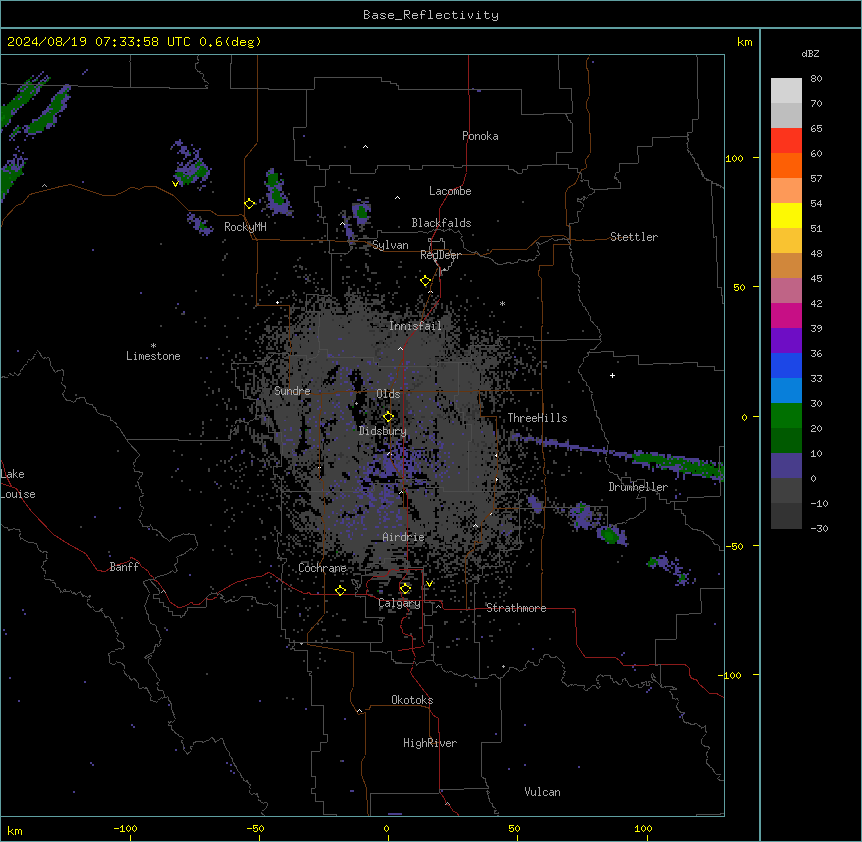Click the RockyMH label
This screenshot has height=842, width=862.
click(x=245, y=227)
